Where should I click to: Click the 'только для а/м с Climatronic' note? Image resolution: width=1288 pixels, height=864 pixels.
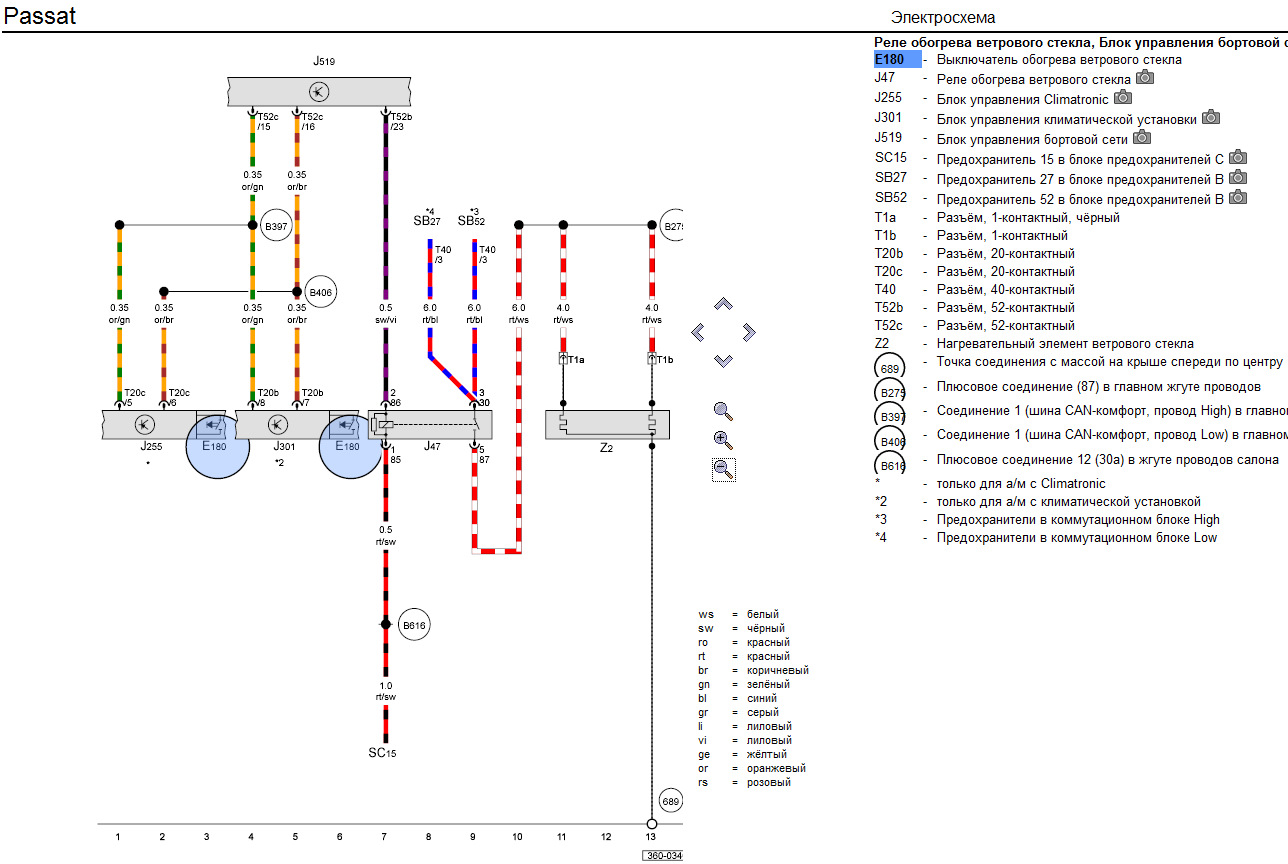tap(1021, 484)
